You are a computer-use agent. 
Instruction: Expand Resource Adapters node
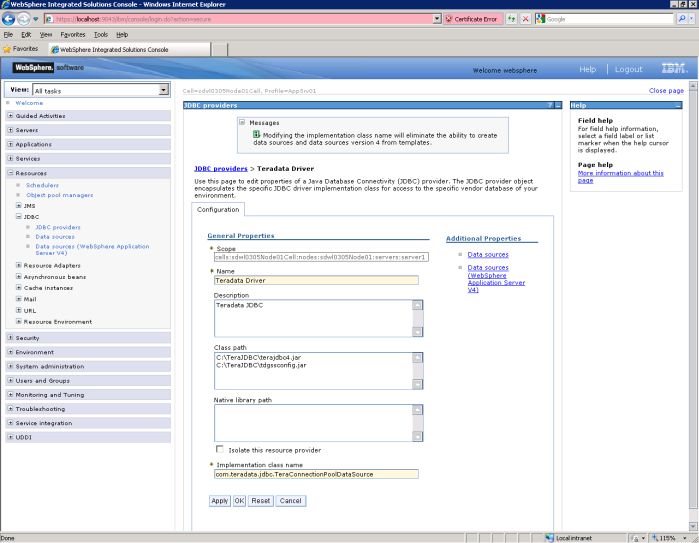click(19, 265)
